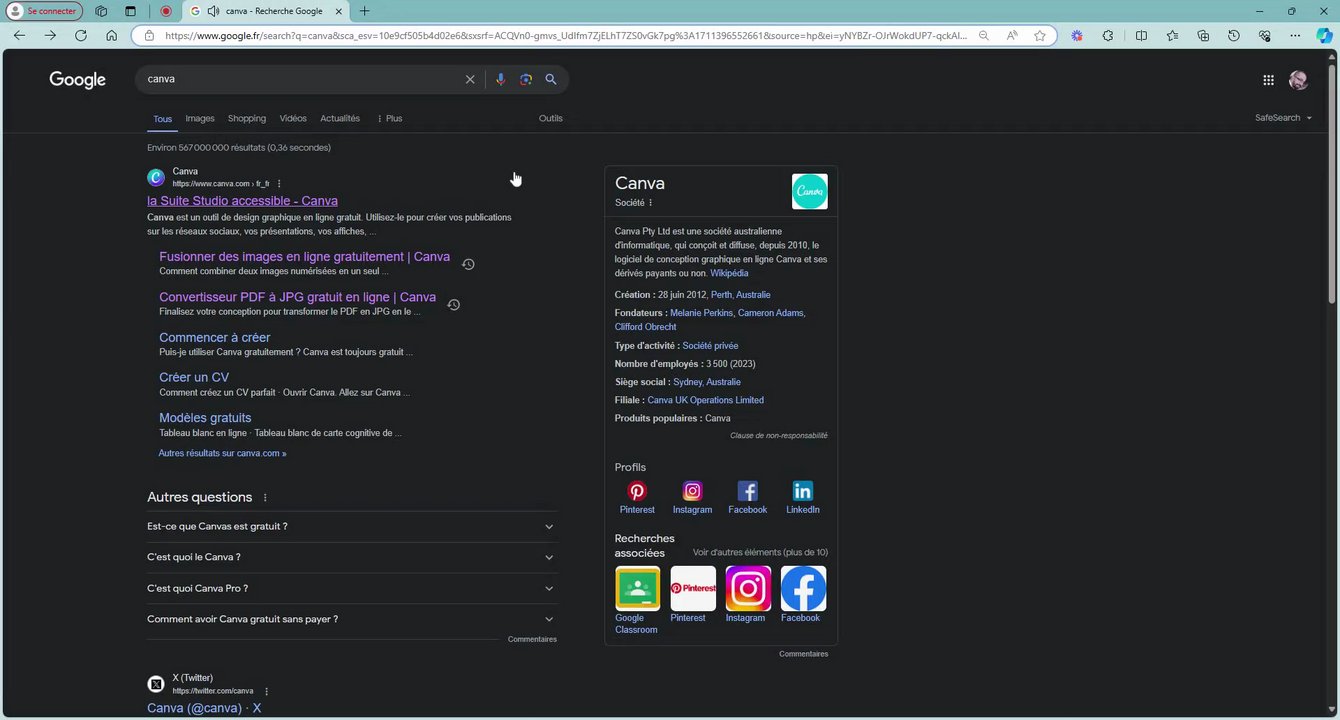This screenshot has width=1340, height=720.
Task: Click the Google search magnifier button
Action: click(551, 79)
